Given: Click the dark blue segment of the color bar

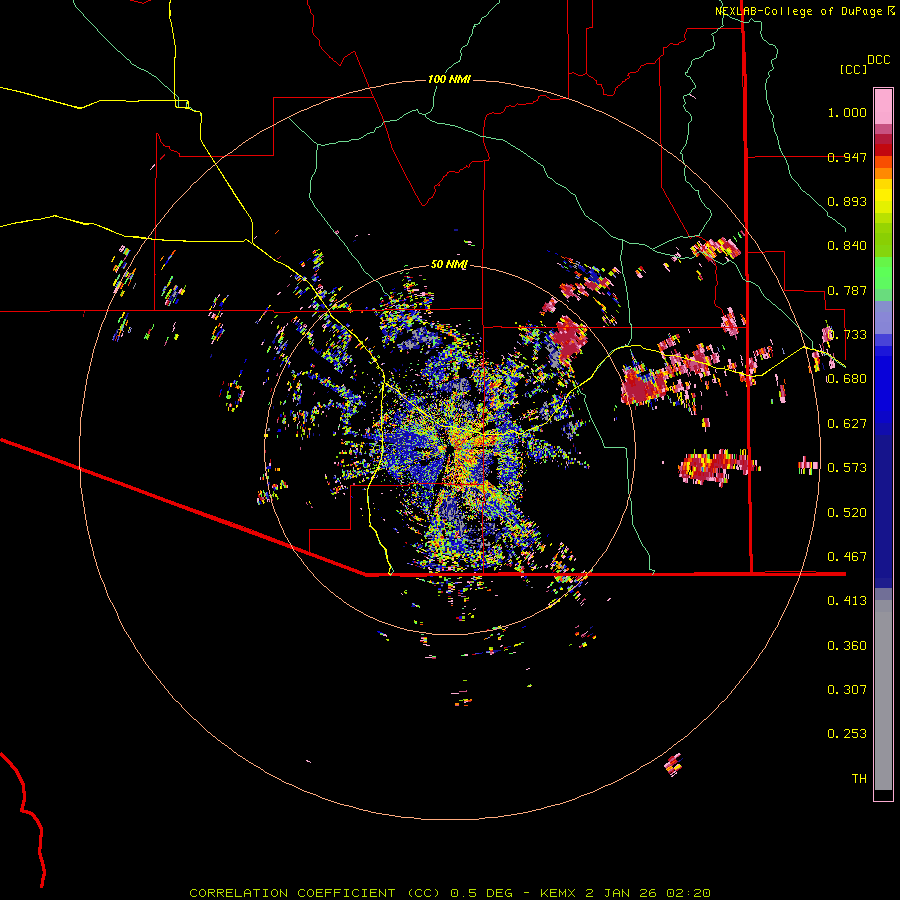Looking at the screenshot, I should click(x=883, y=511).
